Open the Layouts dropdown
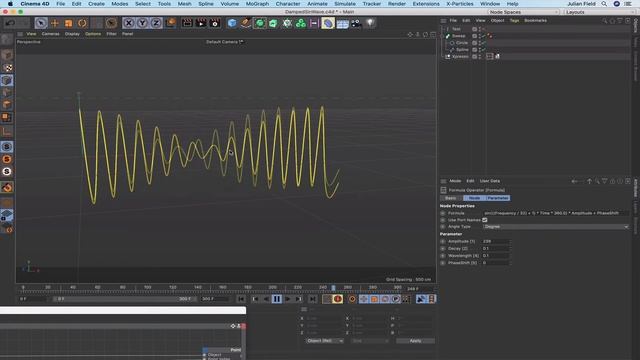640x360 pixels. (600, 12)
